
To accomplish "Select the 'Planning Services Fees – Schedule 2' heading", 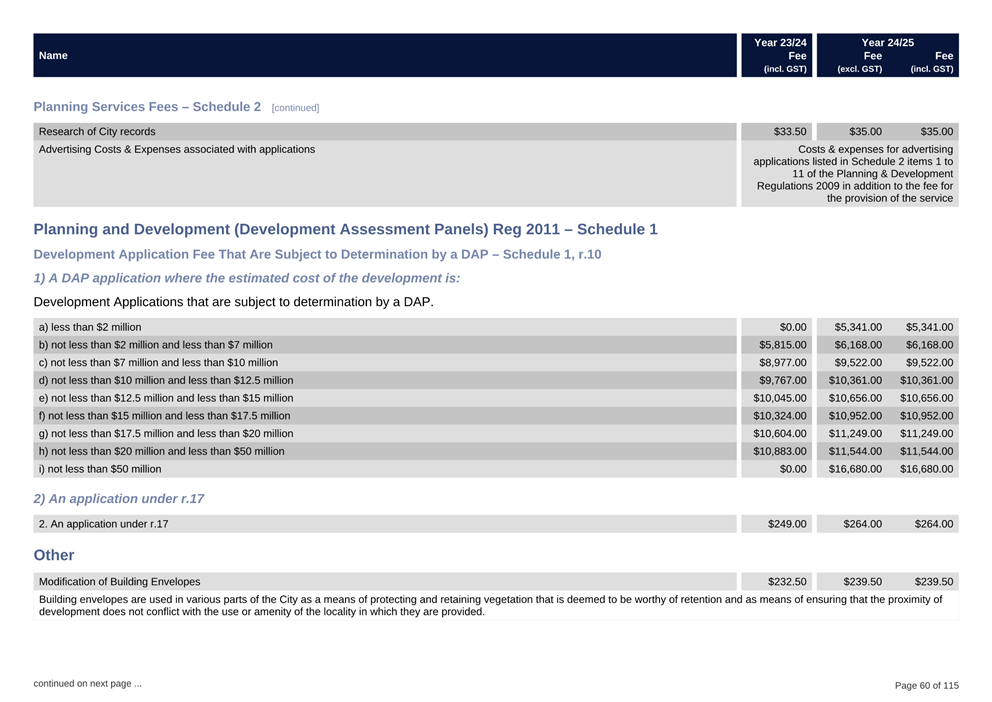I will [147, 106].
